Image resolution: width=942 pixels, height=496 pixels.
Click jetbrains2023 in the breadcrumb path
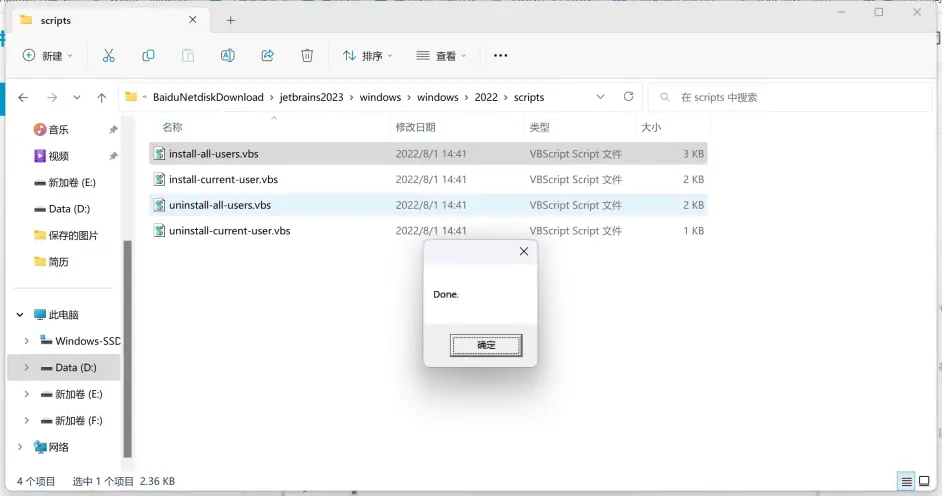point(311,97)
